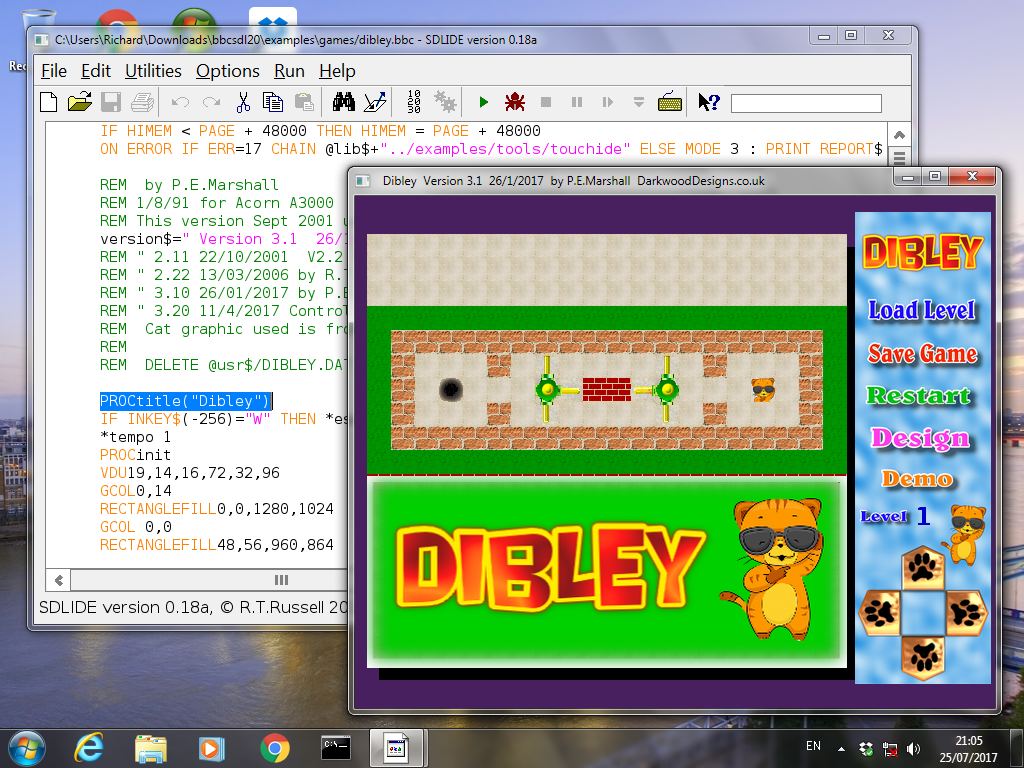Click Load Level in Dibley sidebar
The width and height of the screenshot is (1024, 768).
[921, 310]
